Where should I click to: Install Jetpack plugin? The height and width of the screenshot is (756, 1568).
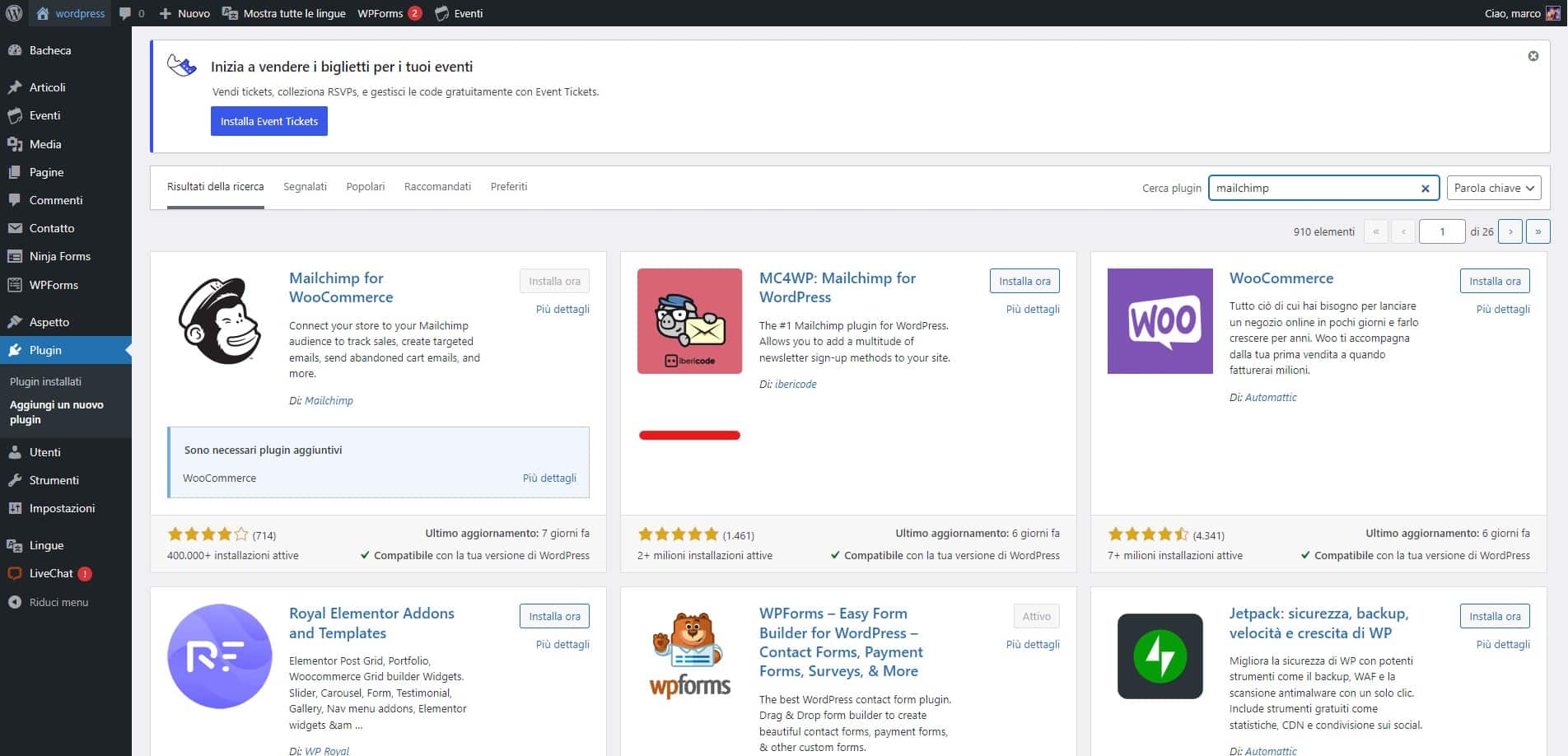click(1495, 616)
